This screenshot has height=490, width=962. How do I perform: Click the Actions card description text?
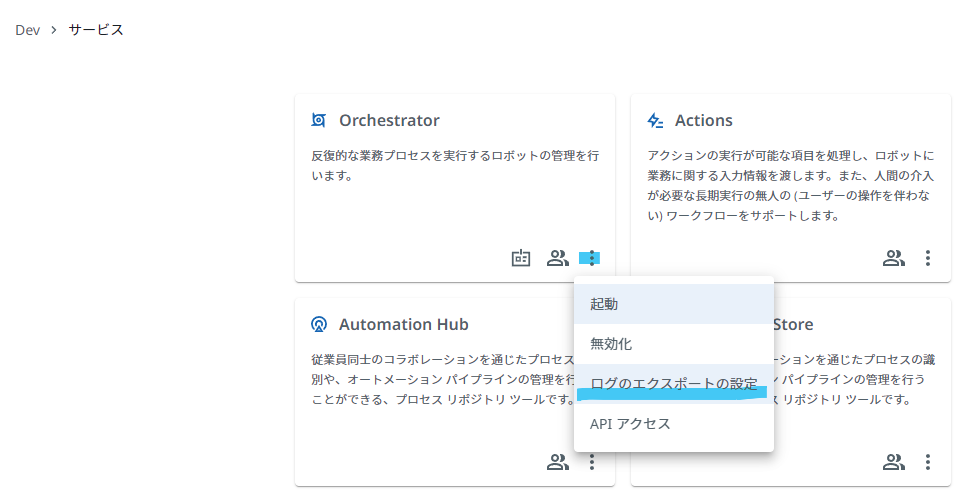[791, 185]
